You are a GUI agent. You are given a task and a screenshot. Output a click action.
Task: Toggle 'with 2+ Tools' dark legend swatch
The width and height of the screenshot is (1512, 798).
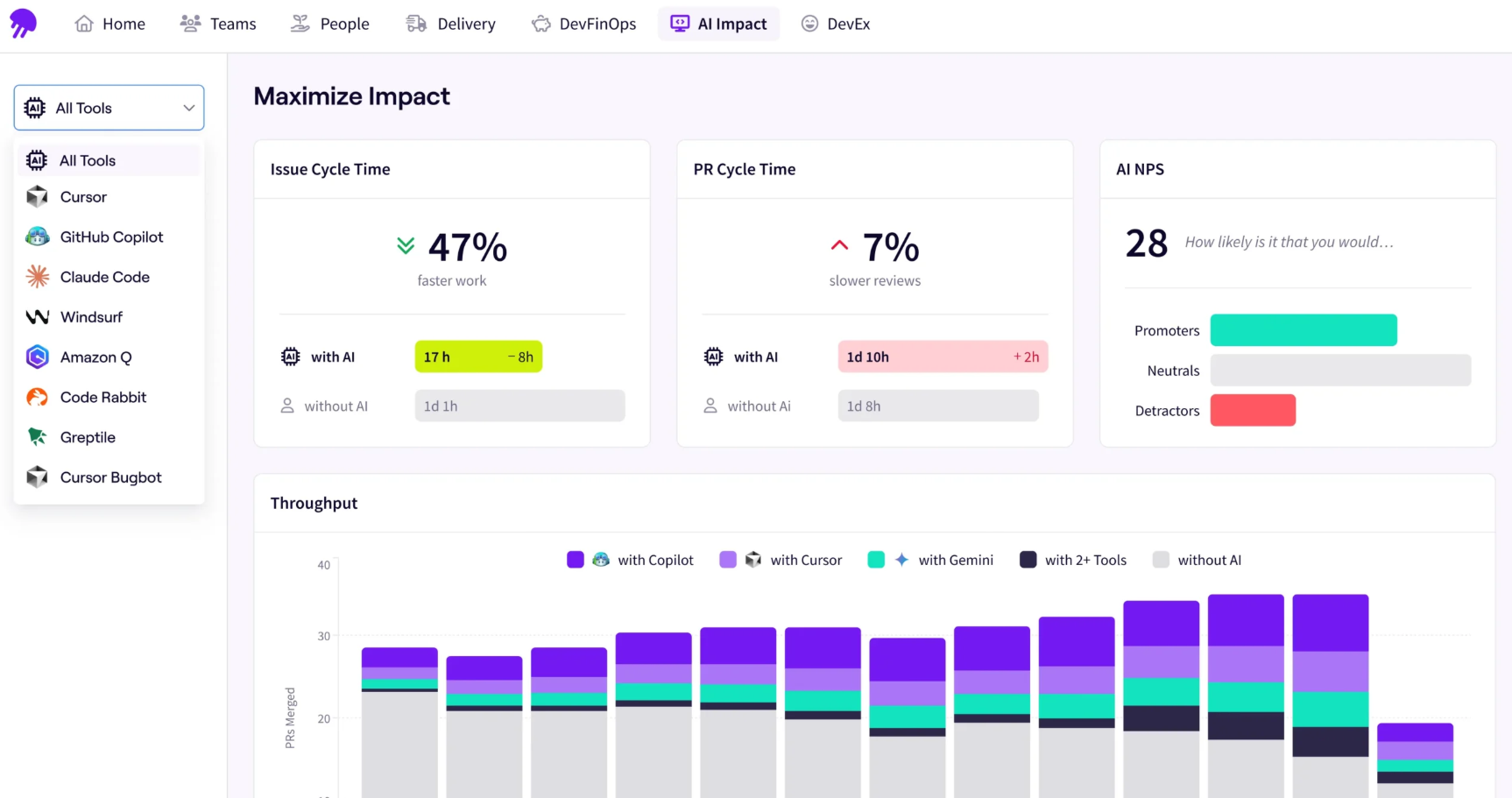pos(1028,560)
